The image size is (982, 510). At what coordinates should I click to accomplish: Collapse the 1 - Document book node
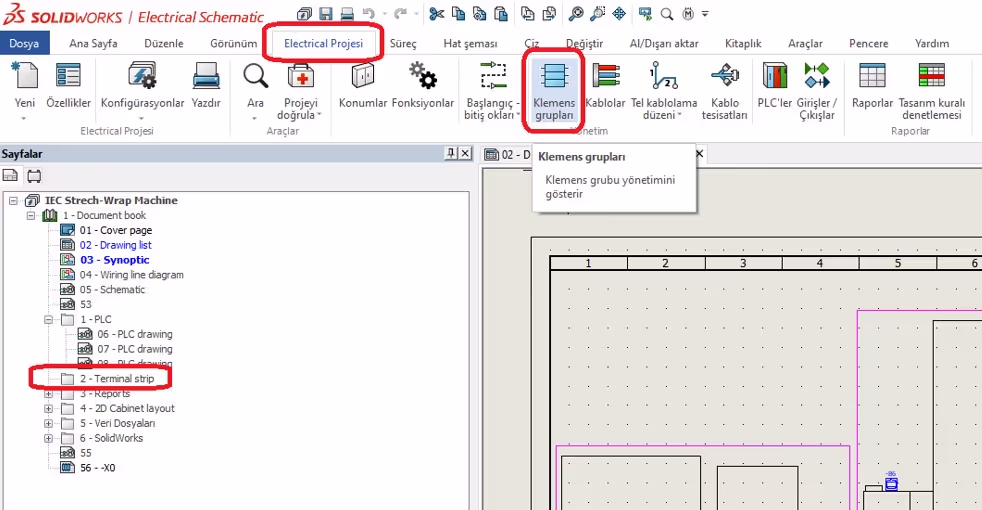pos(31,216)
